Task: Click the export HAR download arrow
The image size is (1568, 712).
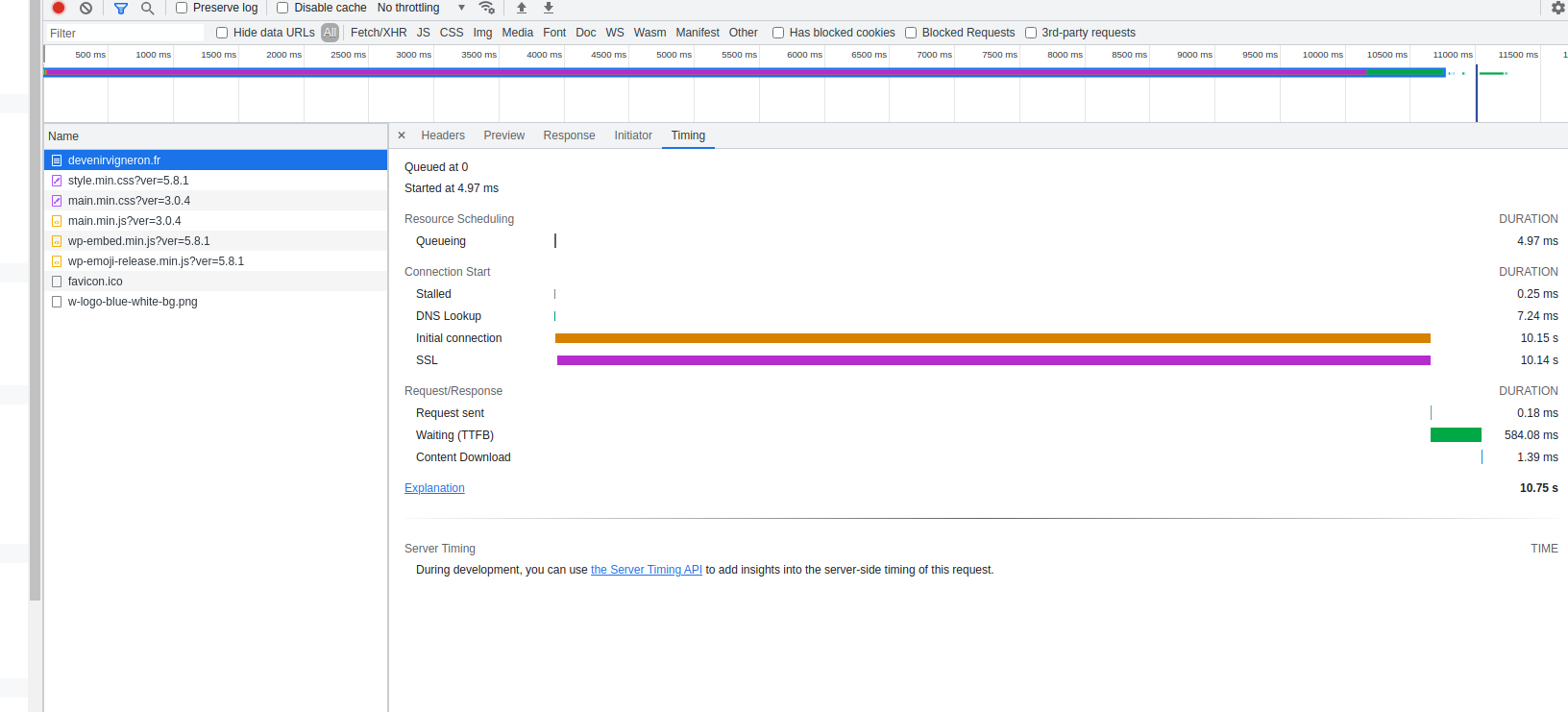Action: point(549,8)
